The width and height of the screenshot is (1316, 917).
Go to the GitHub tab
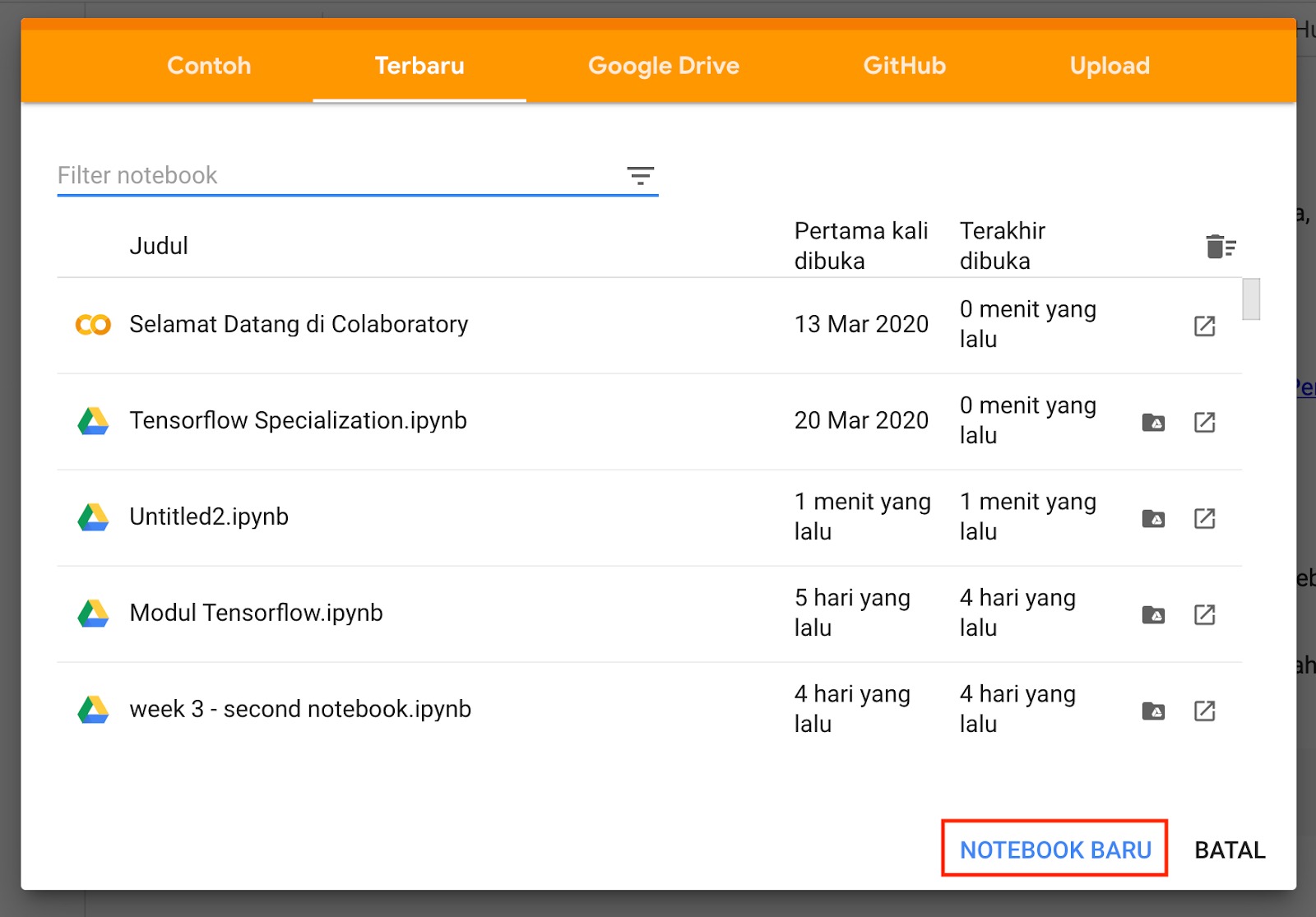905,66
